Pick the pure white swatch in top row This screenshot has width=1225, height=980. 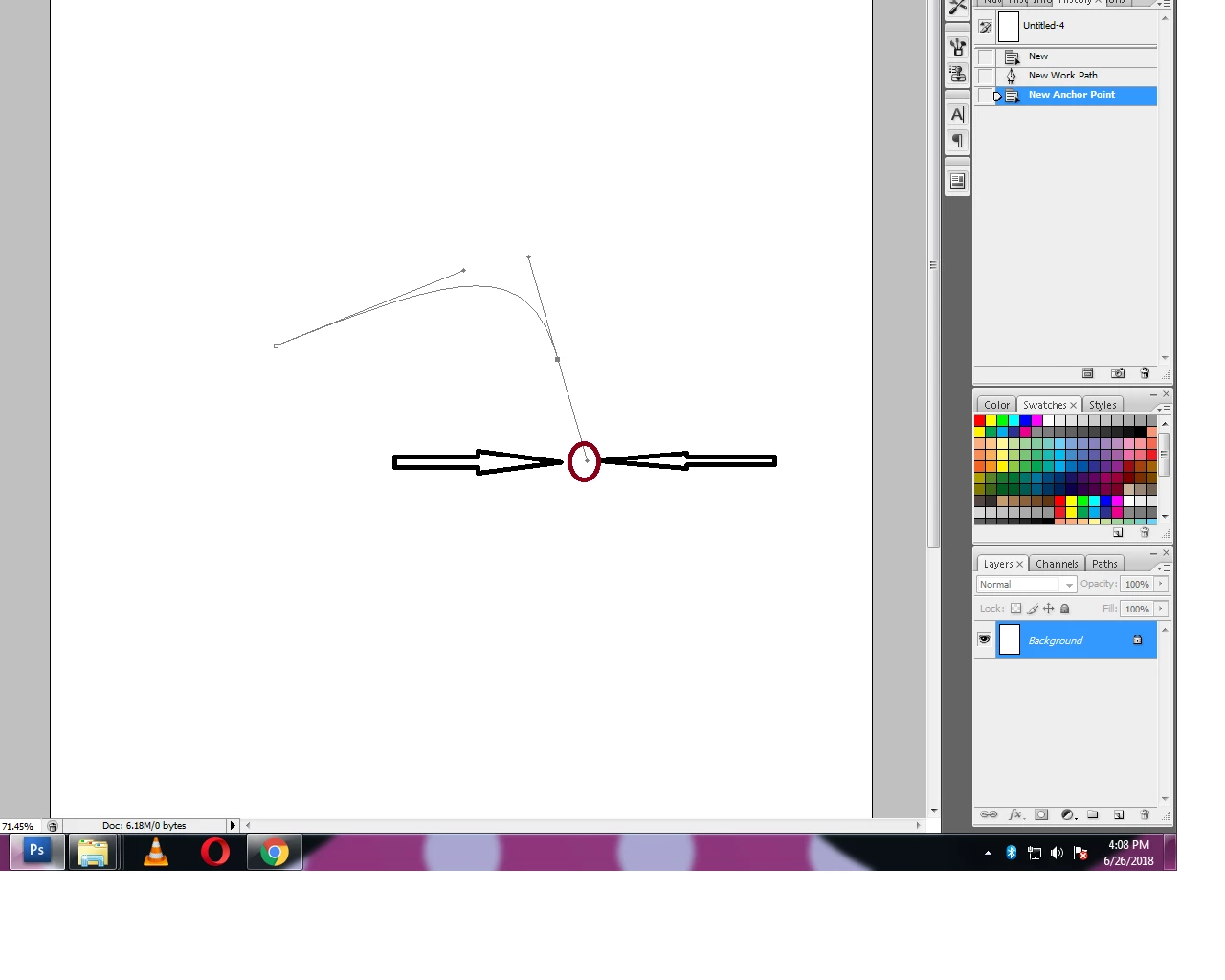[x=1049, y=420]
